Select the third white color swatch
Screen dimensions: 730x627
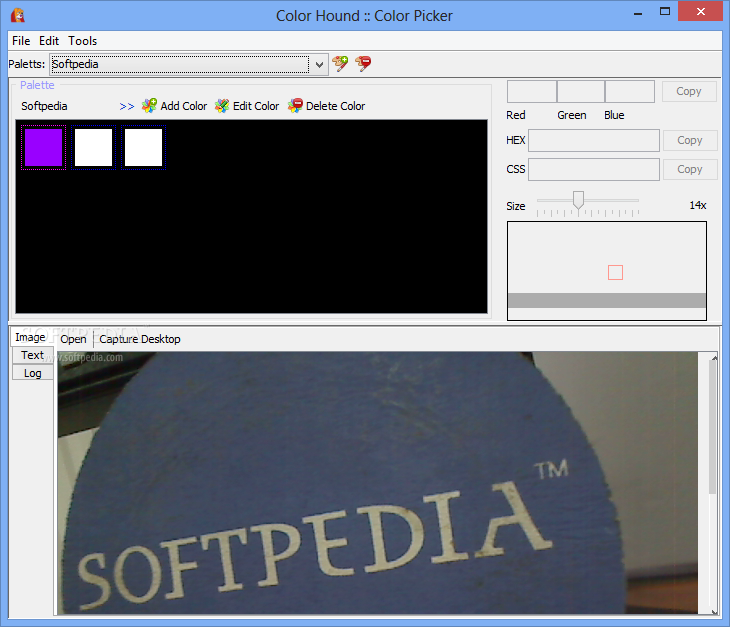click(143, 148)
